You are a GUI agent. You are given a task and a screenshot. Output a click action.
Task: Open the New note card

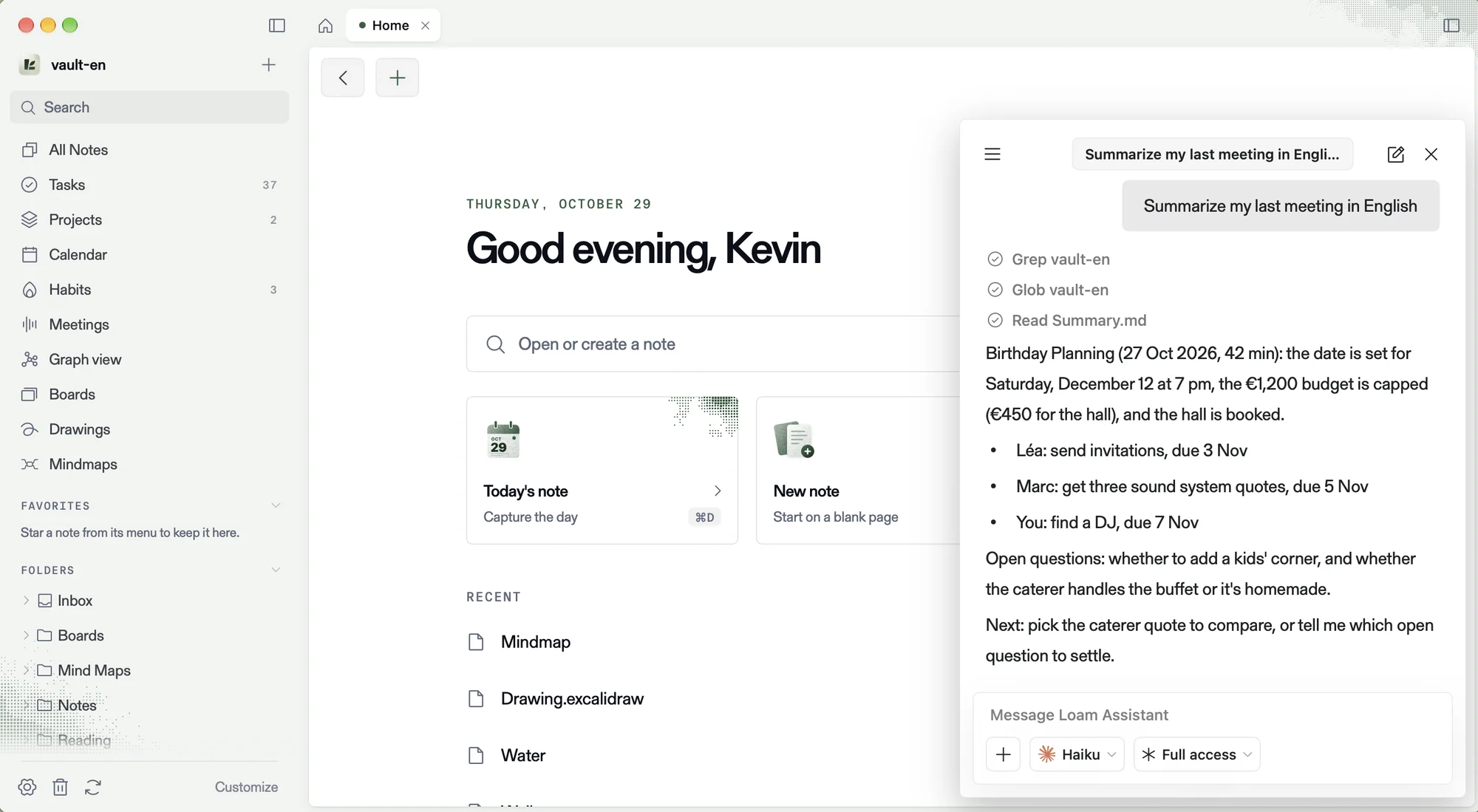(x=857, y=471)
